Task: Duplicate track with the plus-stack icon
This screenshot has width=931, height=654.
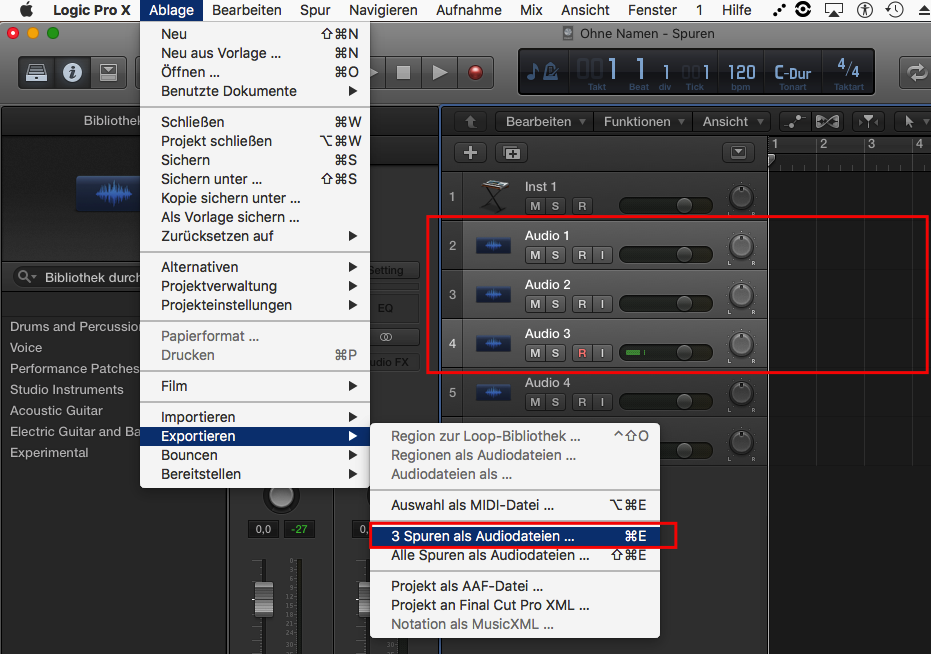Action: coord(511,153)
